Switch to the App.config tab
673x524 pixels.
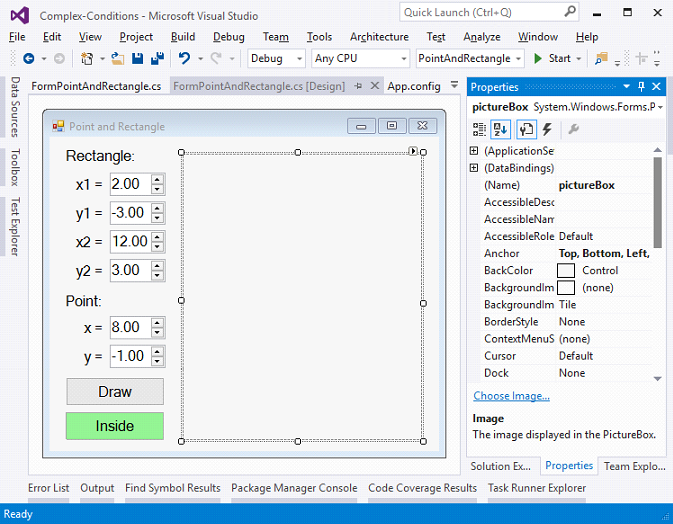pos(414,86)
